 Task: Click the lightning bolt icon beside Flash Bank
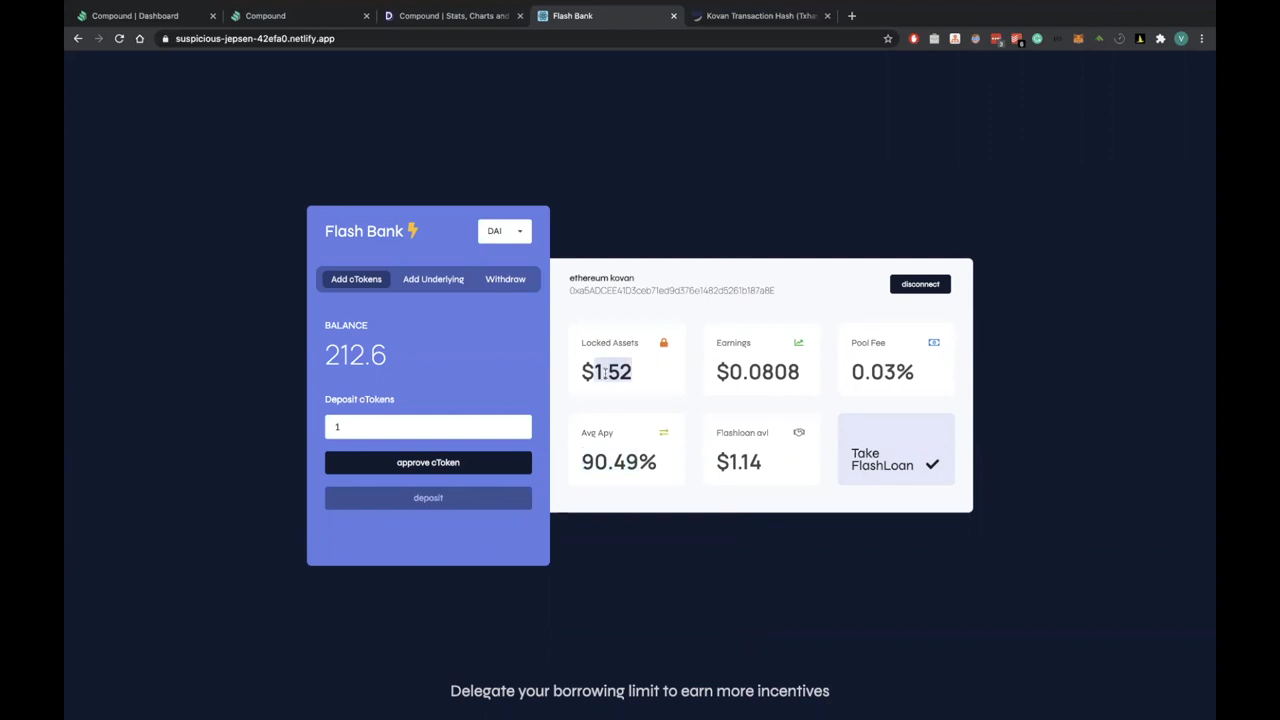413,231
